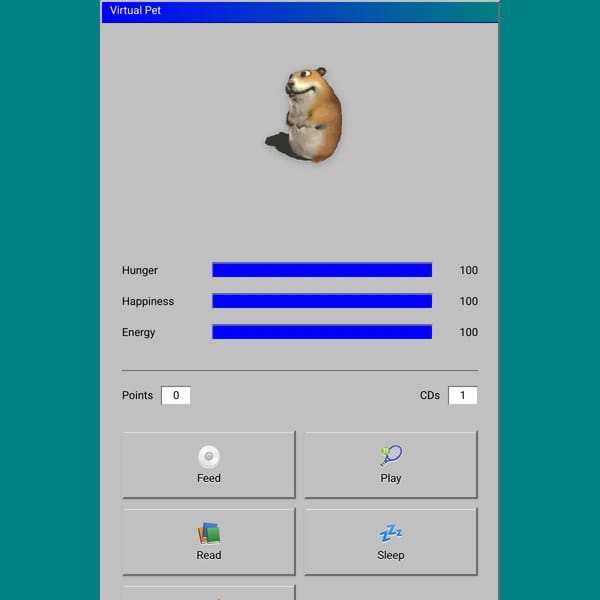Click the Energy text label

(x=139, y=333)
